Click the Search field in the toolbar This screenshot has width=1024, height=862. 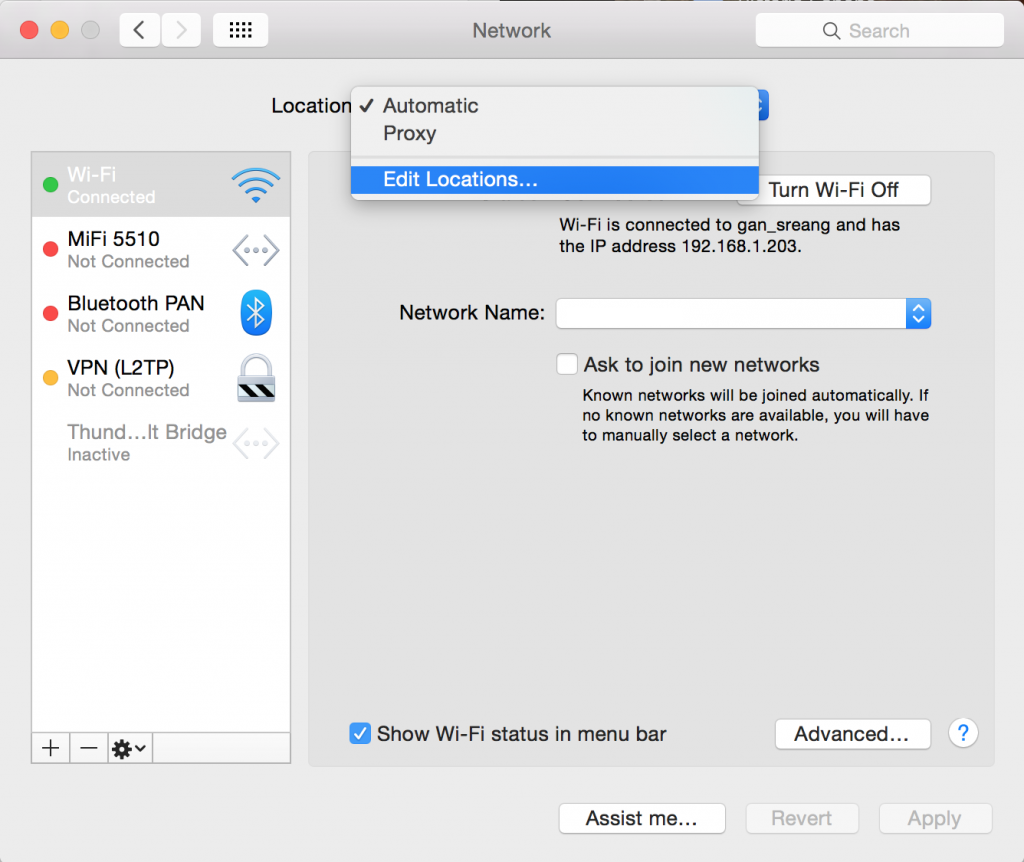pos(878,30)
